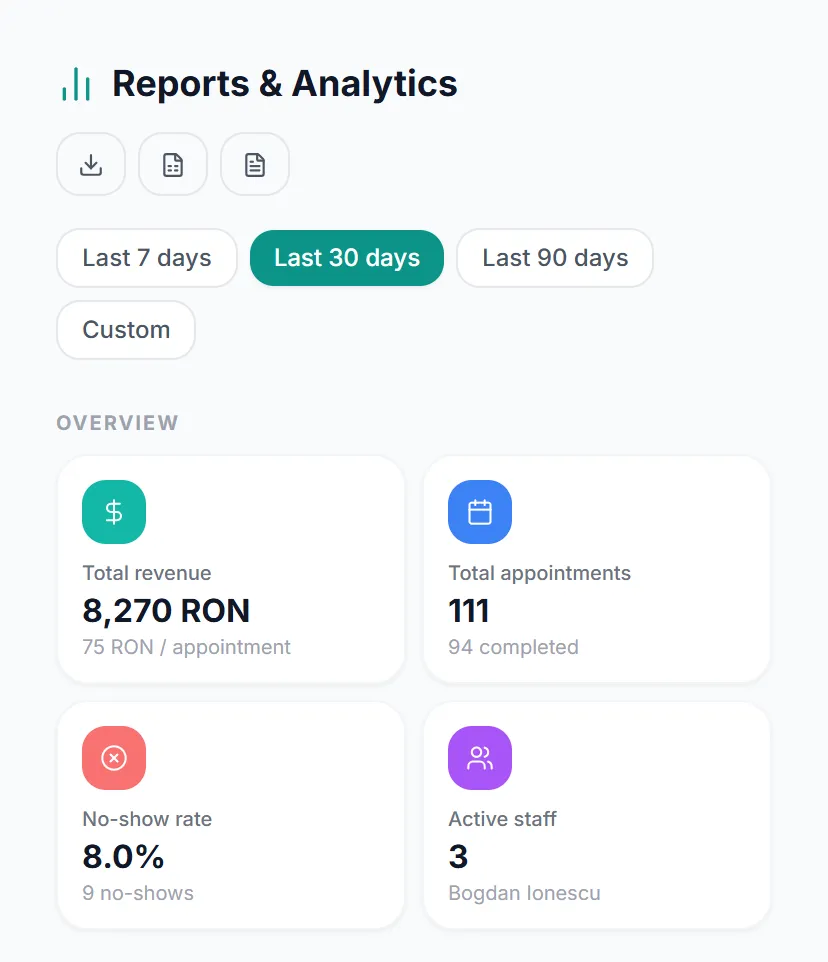Click the Bogdan Ionescu name

pos(524,893)
